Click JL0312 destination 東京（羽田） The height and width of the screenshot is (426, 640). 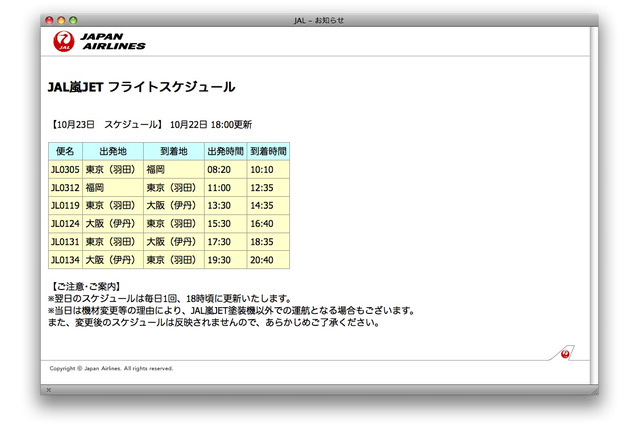[171, 188]
